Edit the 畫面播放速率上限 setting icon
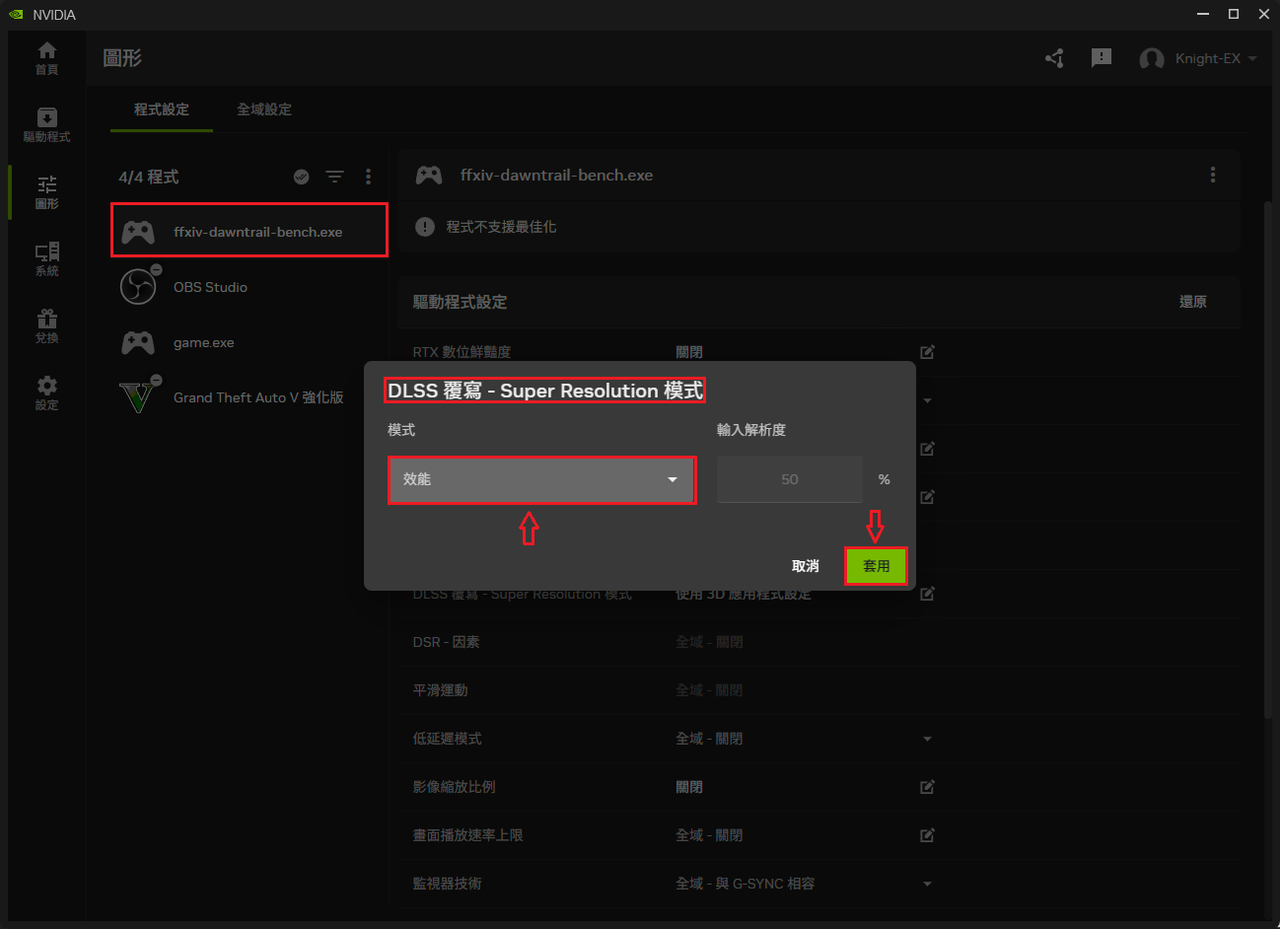Image resolution: width=1280 pixels, height=929 pixels. (927, 835)
